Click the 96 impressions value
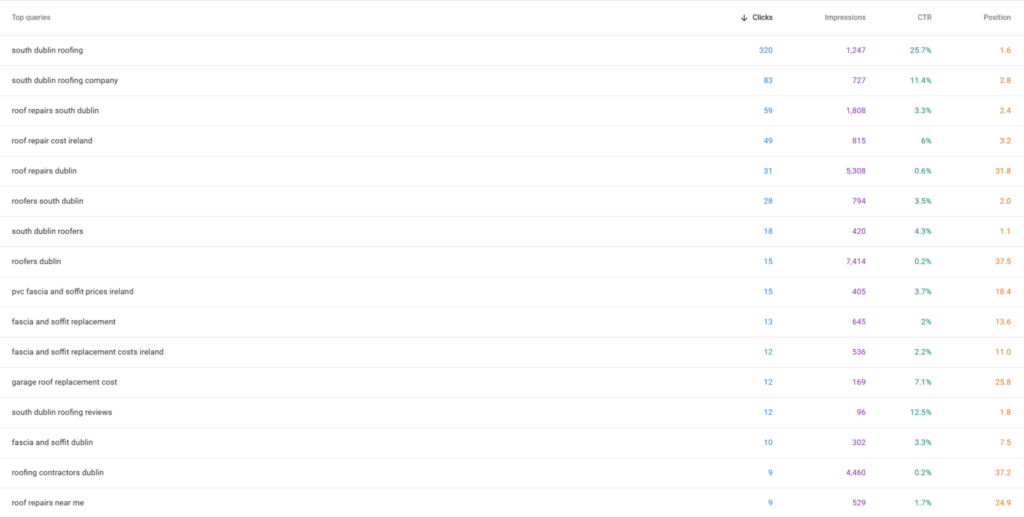1024x517 pixels. tap(861, 413)
